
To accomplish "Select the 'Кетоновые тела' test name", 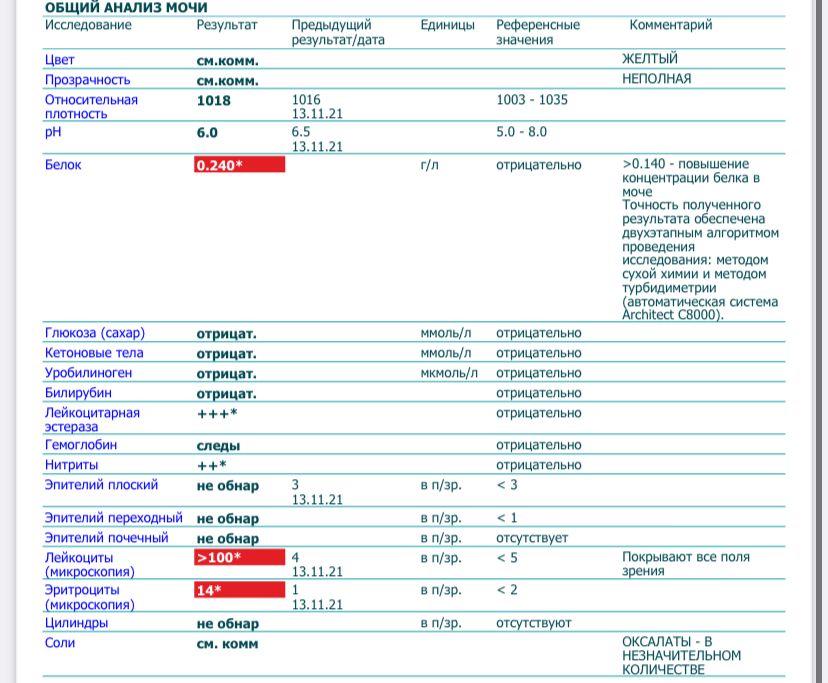I will point(94,353).
